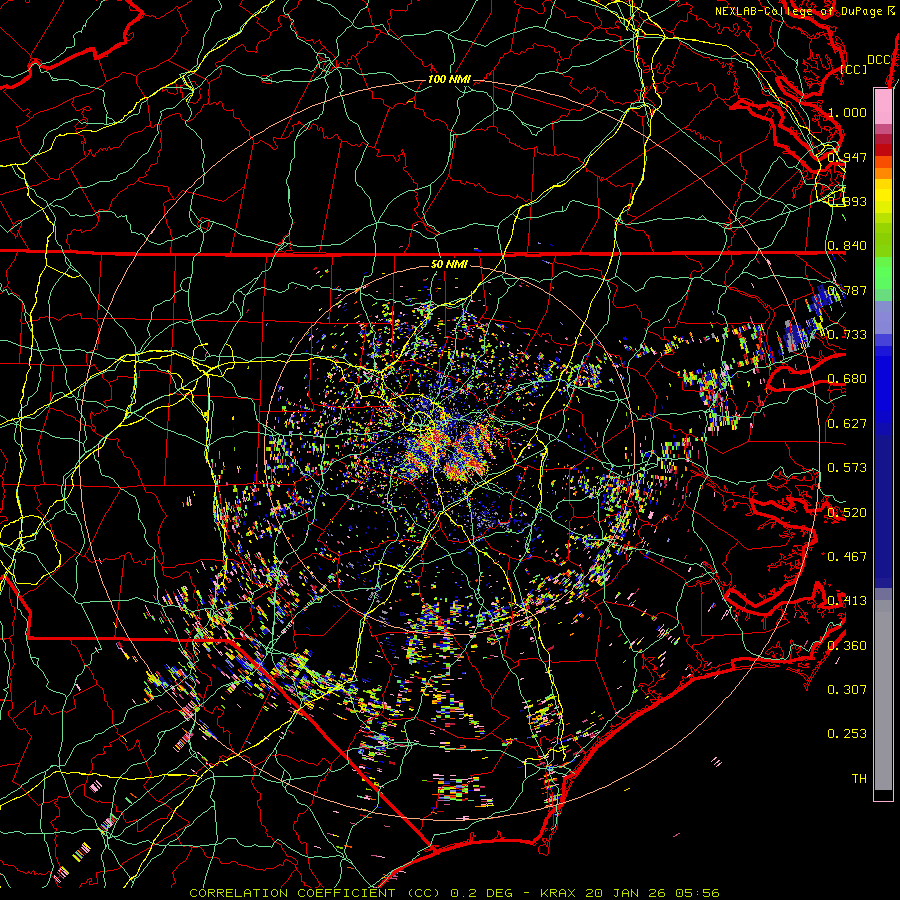
Task: Click the 0.627 scale value
Action: [847, 423]
